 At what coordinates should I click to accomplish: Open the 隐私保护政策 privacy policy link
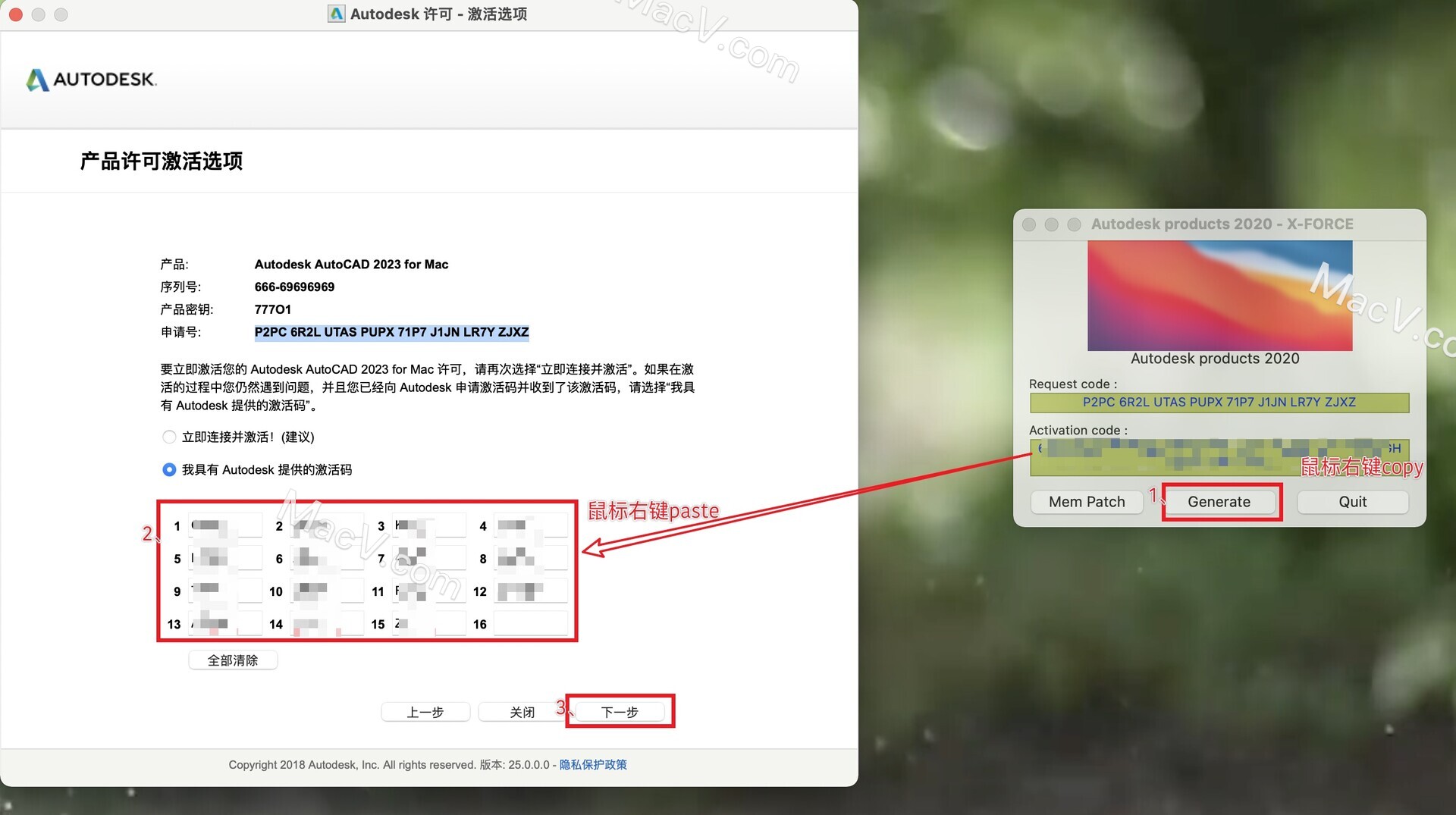coord(593,765)
